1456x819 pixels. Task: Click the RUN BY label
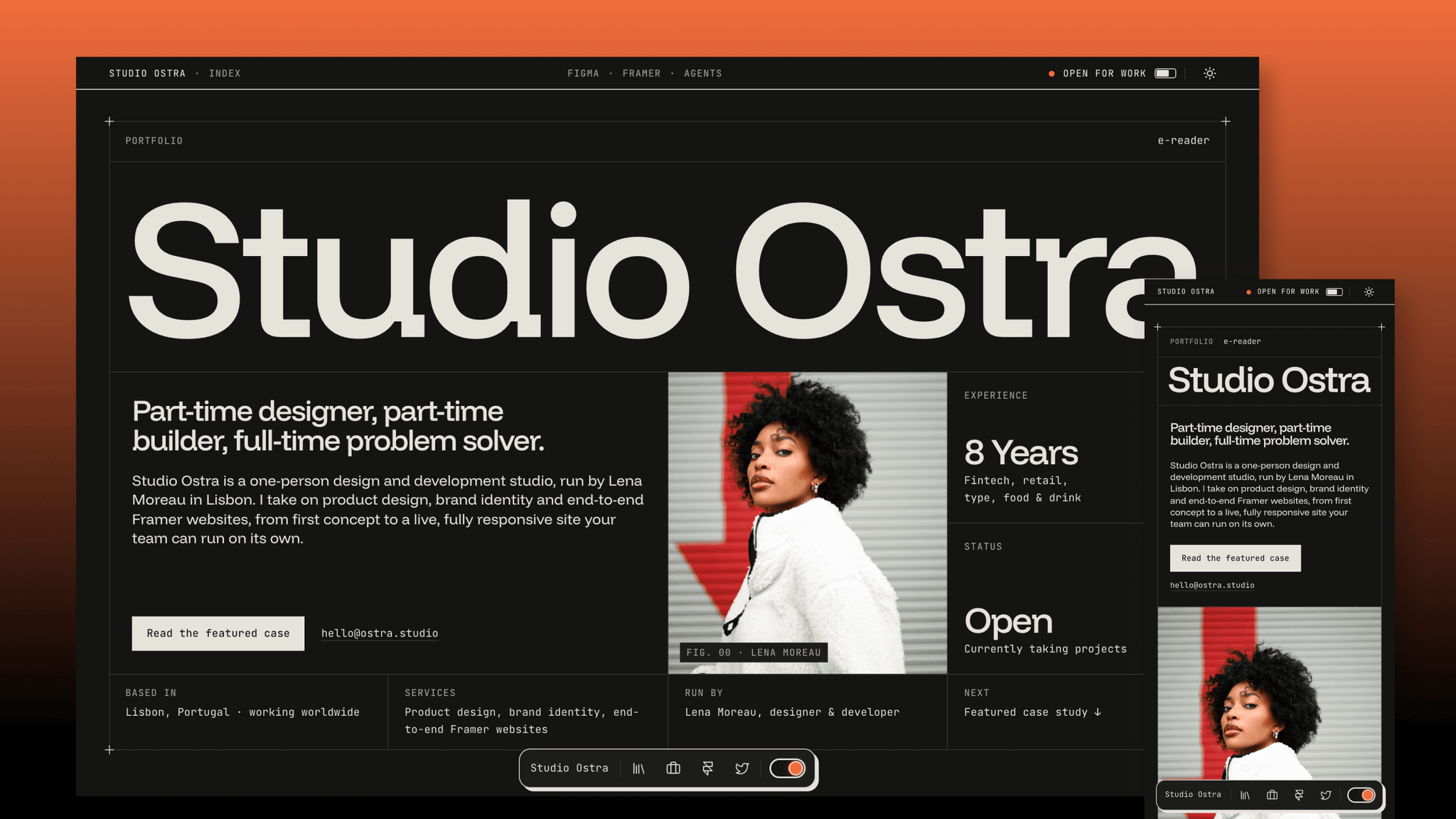704,693
